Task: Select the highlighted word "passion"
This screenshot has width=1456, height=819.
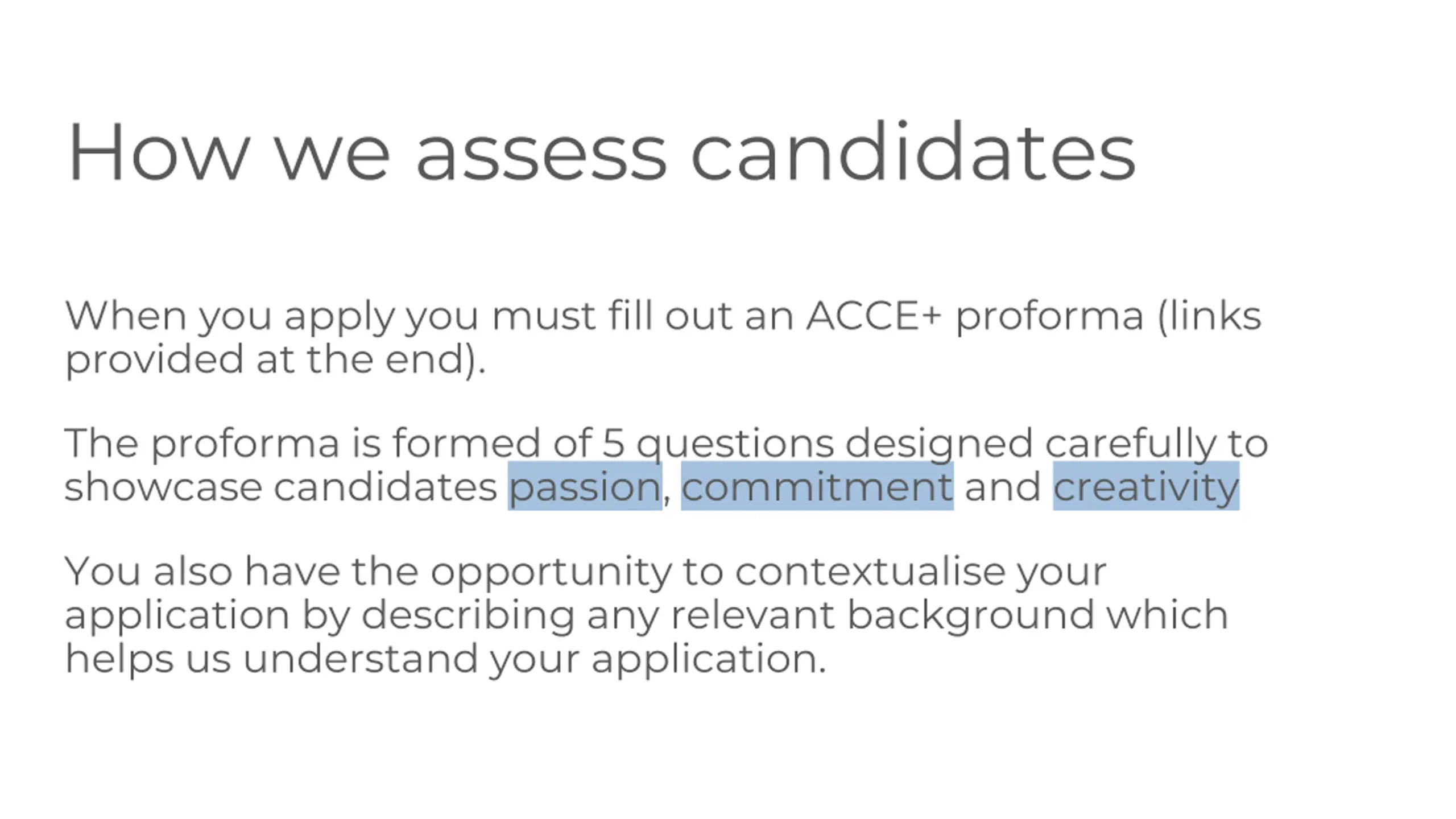Action: click(x=585, y=486)
